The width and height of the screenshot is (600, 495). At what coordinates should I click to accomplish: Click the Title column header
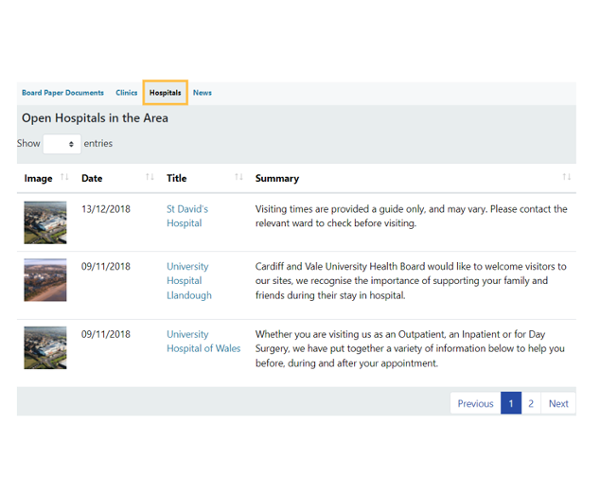coord(176,179)
